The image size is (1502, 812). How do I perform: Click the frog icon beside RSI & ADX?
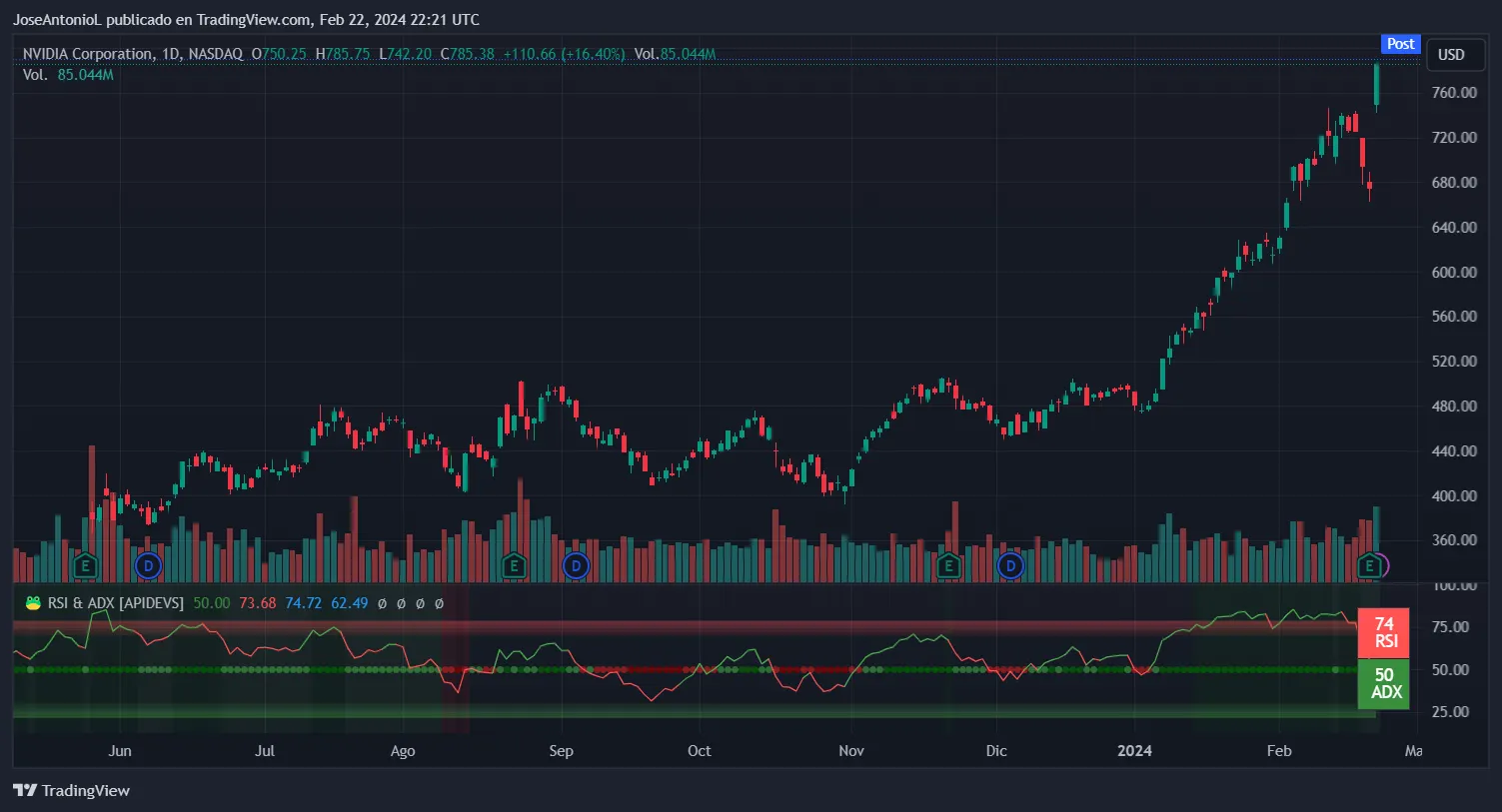pyautogui.click(x=33, y=603)
